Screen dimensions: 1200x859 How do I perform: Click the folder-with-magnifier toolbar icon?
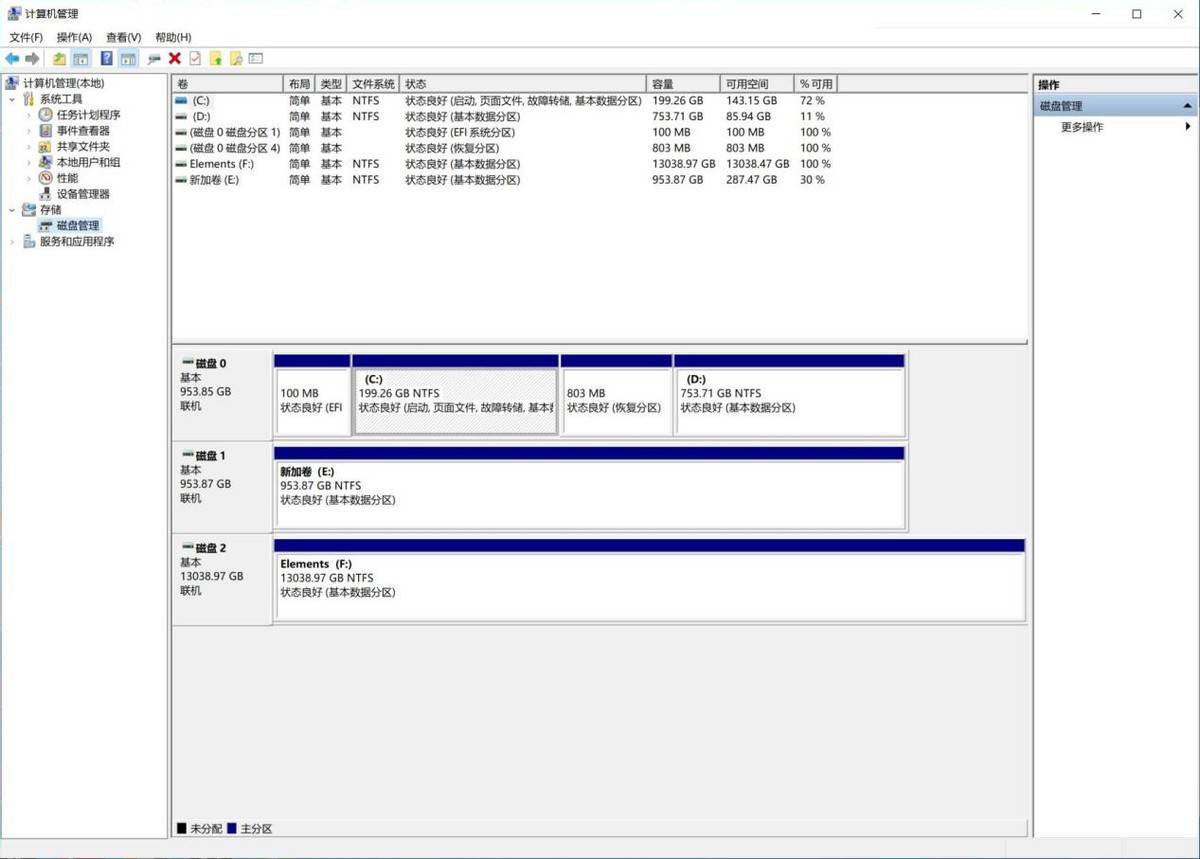click(237, 58)
